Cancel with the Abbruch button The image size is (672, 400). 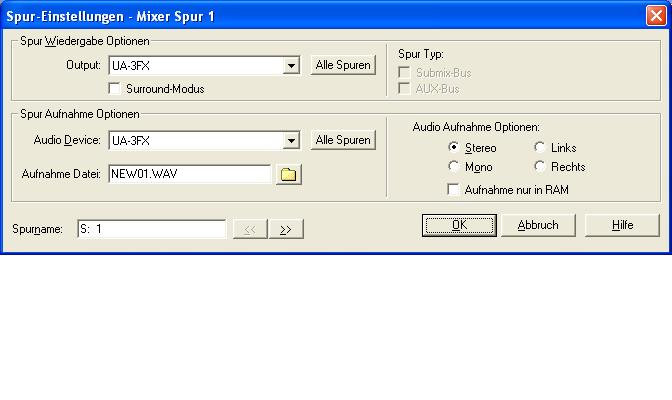(538, 225)
